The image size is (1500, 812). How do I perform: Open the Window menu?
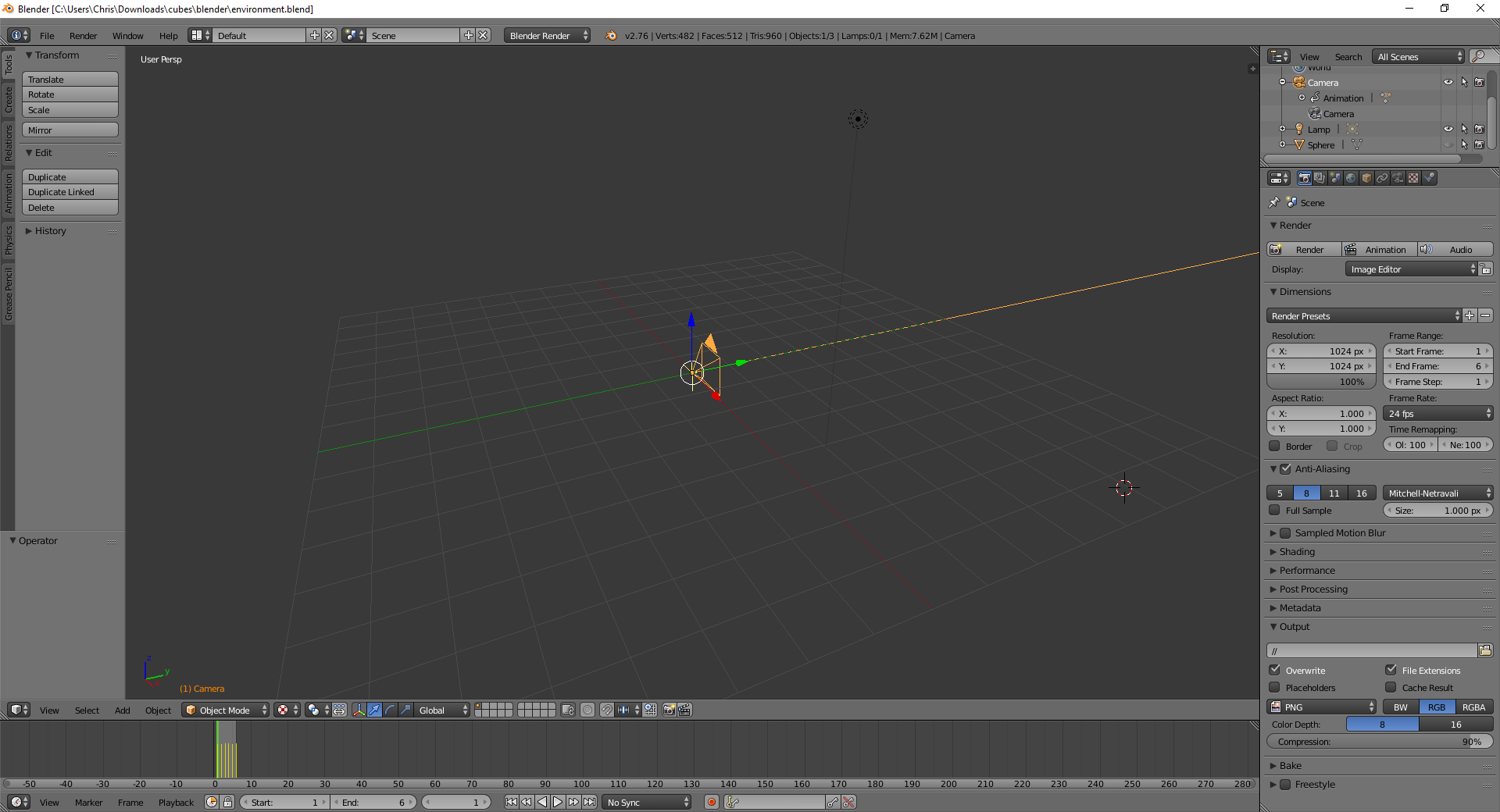pyautogui.click(x=127, y=35)
